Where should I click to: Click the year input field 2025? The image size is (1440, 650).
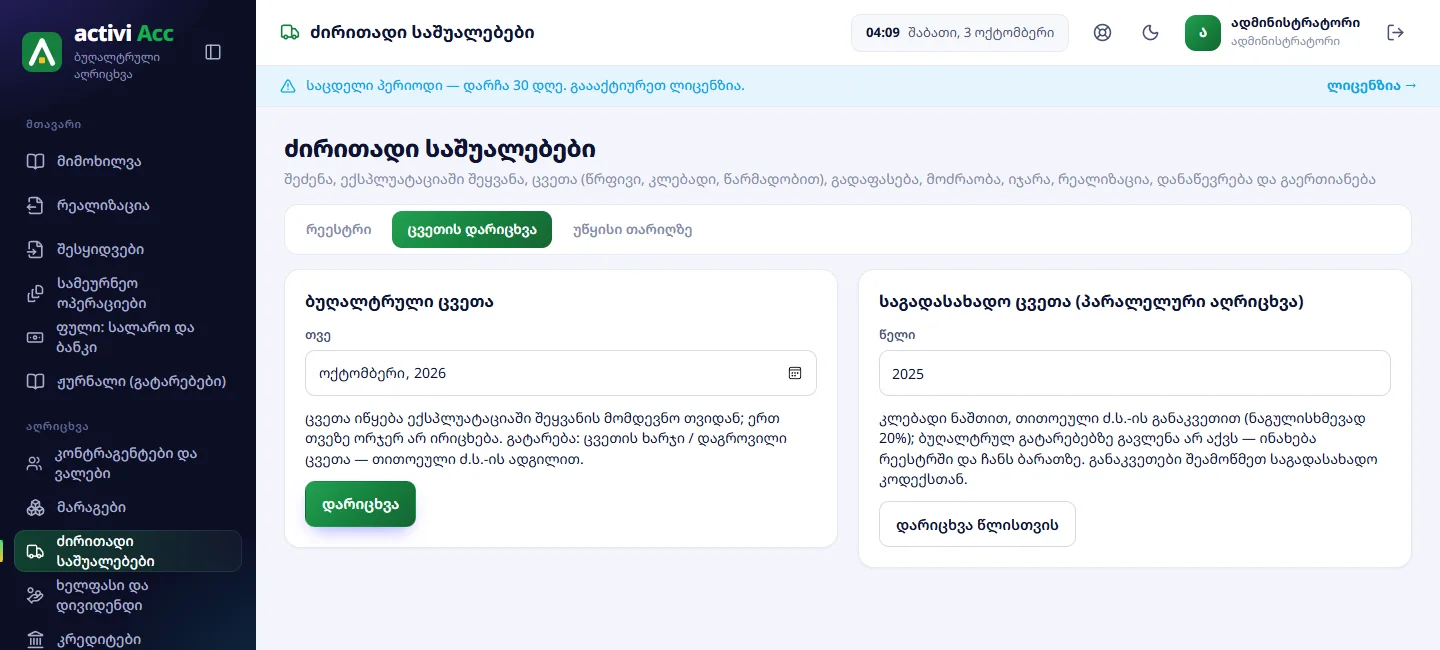point(1135,373)
